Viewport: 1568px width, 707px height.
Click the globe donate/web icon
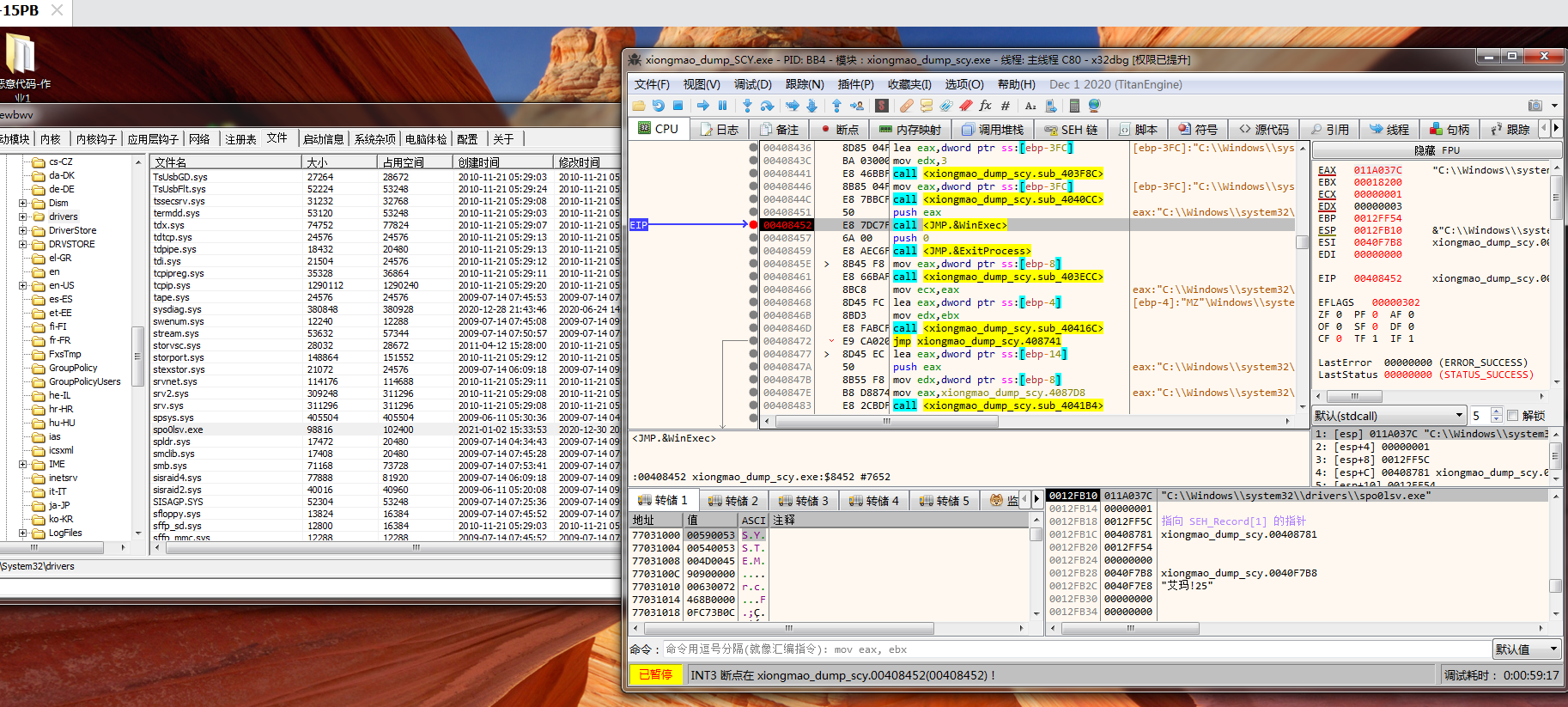(x=1094, y=106)
